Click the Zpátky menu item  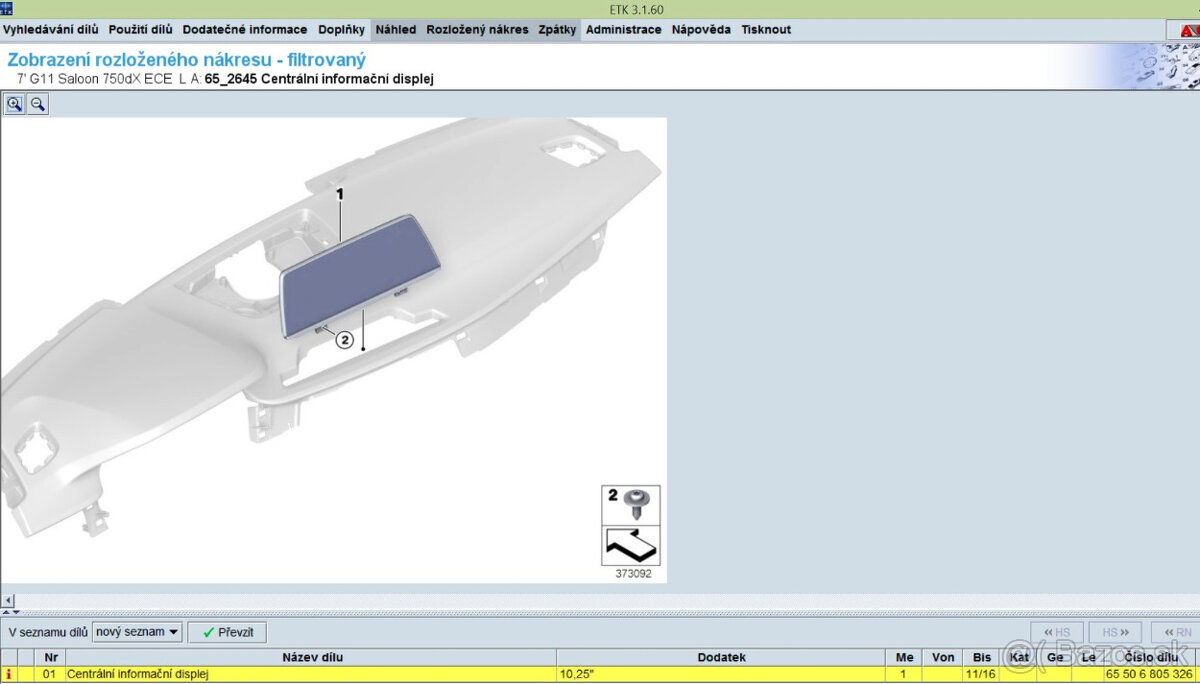pyautogui.click(x=557, y=30)
